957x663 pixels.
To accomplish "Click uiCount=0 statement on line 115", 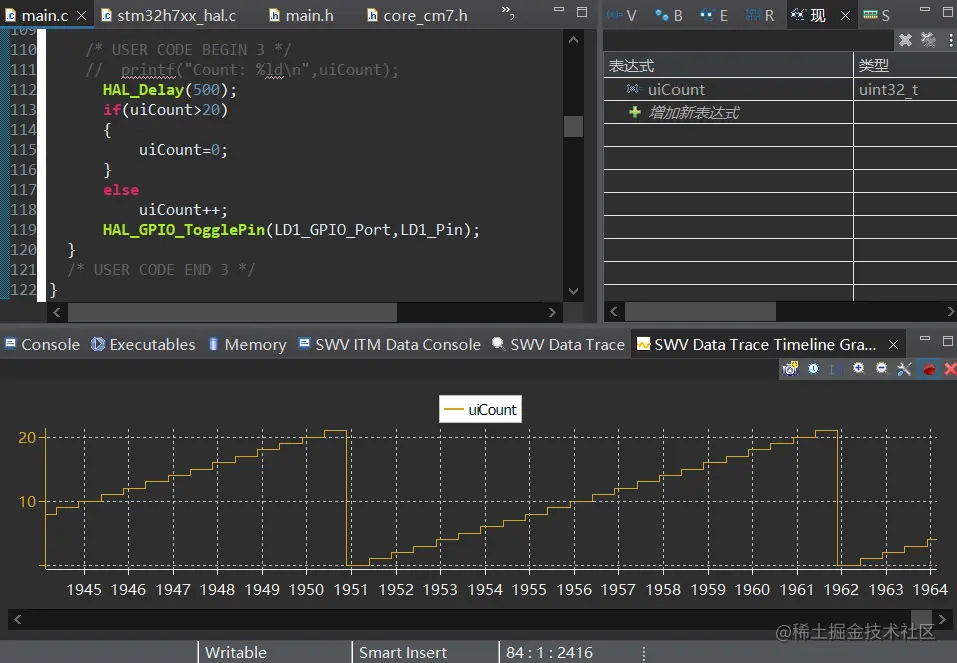I will [183, 150].
